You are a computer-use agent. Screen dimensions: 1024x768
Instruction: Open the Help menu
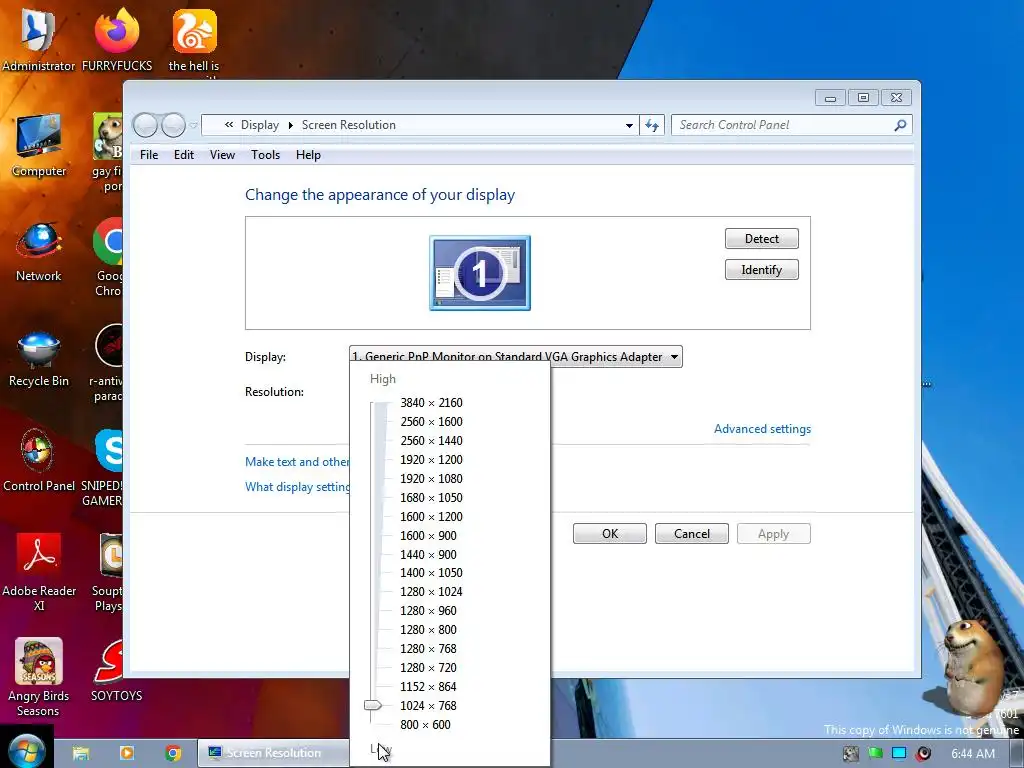[x=308, y=155]
